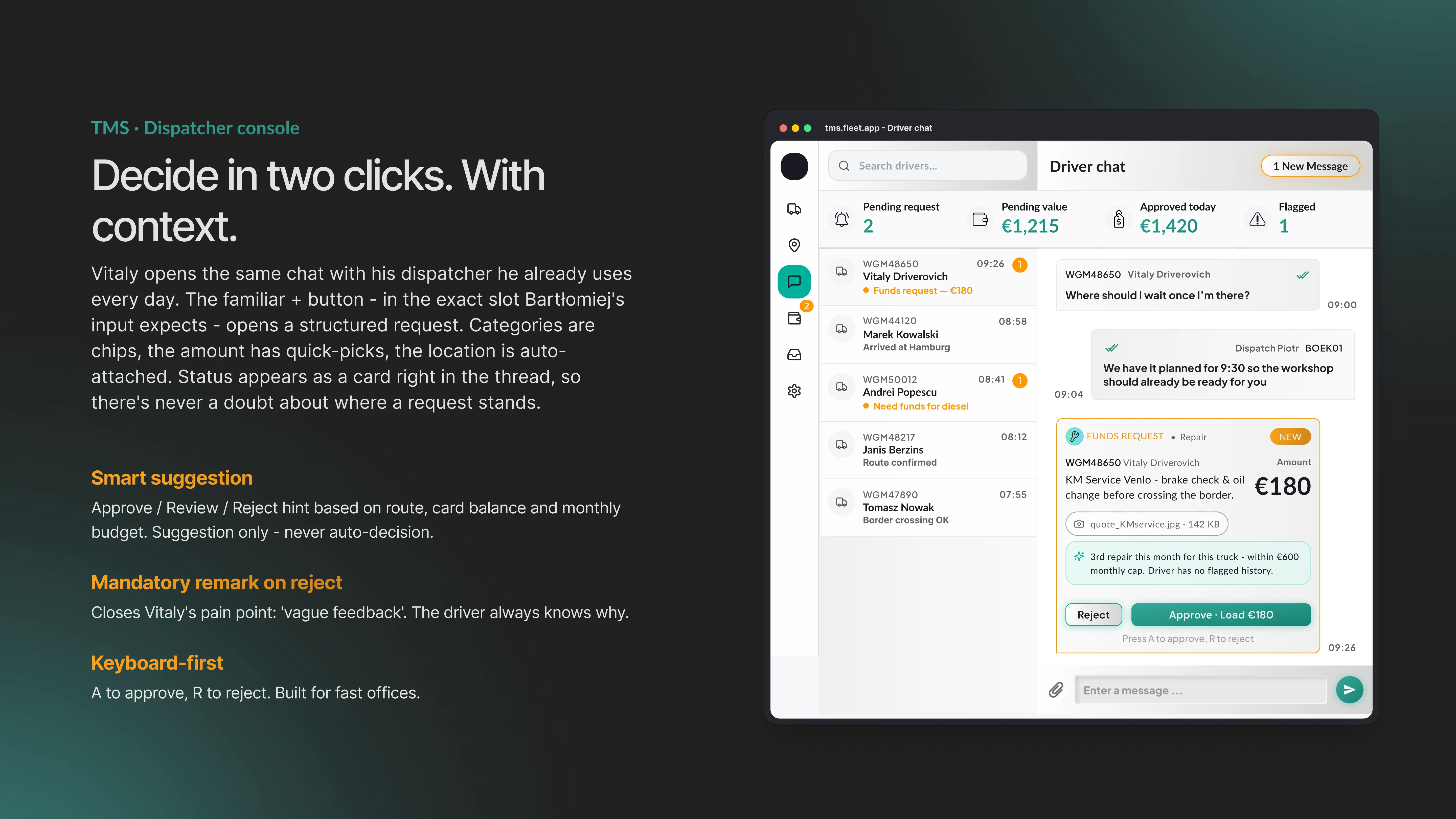The image size is (1456, 819).
Task: Click the yellow window minimize dot
Action: 795,128
